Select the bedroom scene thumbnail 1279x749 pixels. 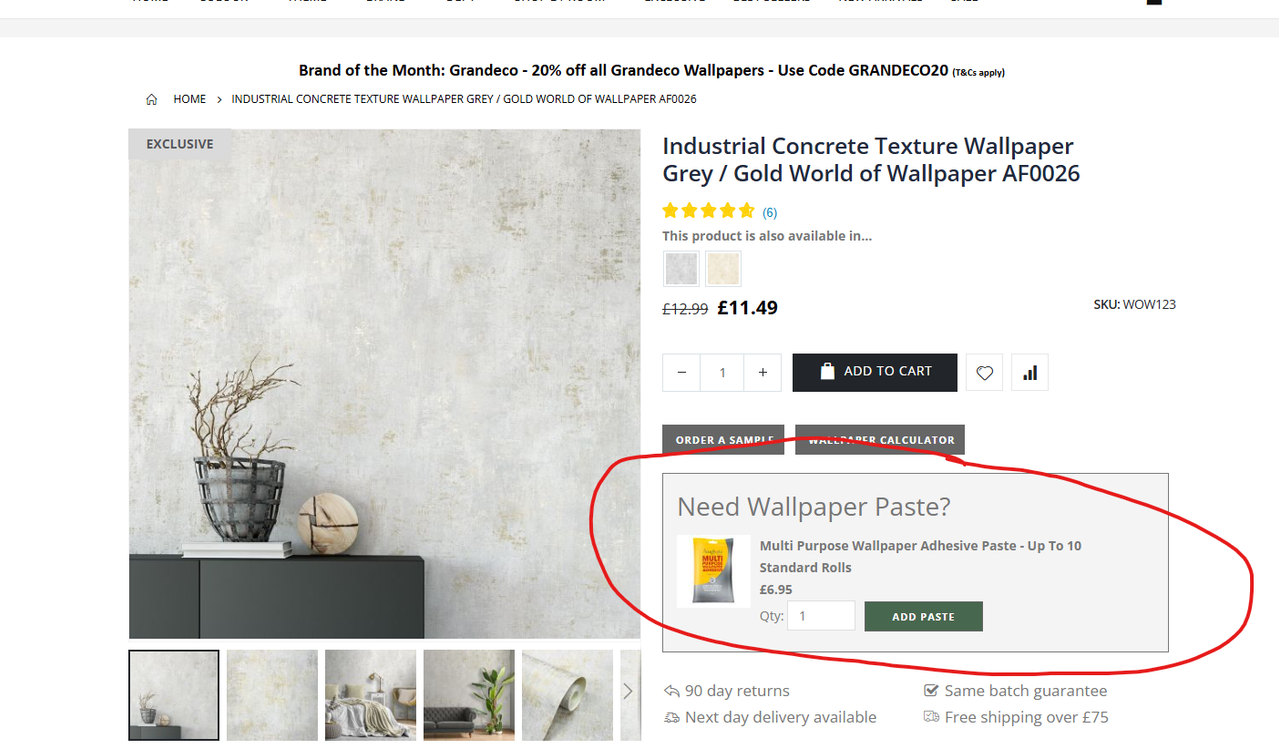coord(370,695)
